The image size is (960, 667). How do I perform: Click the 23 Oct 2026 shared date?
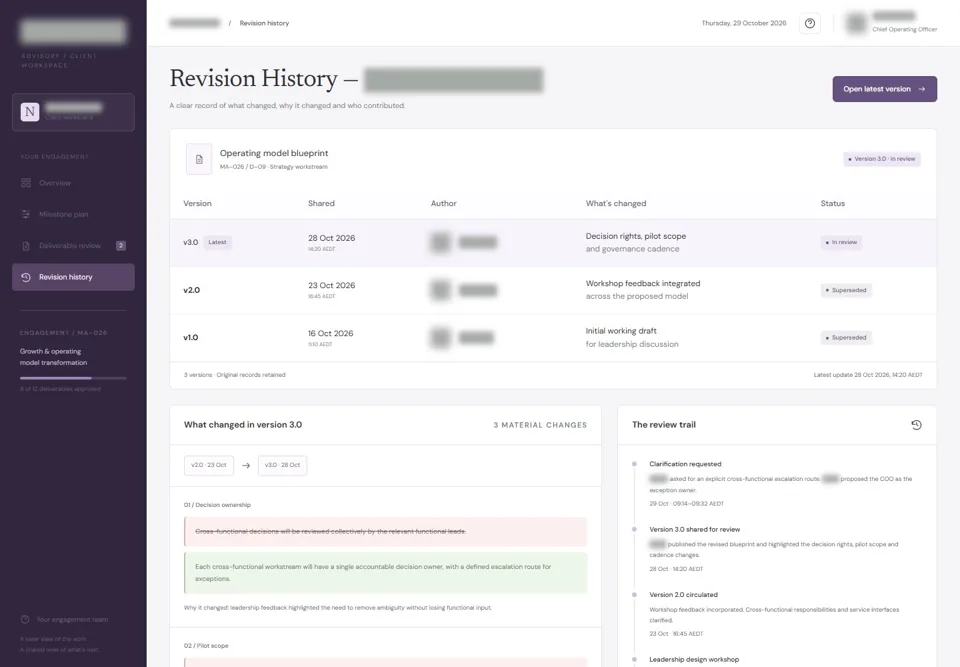click(x=331, y=285)
